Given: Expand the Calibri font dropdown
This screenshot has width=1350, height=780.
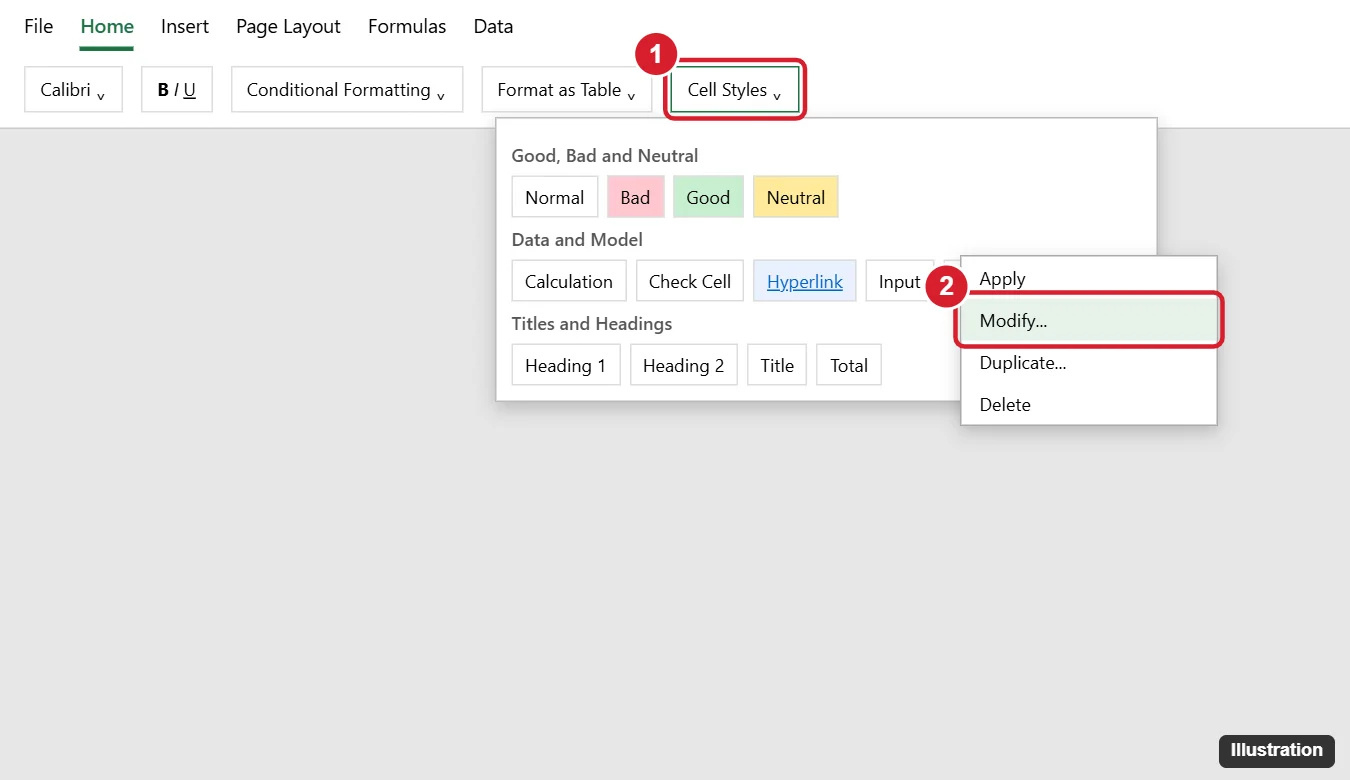Looking at the screenshot, I should [73, 90].
